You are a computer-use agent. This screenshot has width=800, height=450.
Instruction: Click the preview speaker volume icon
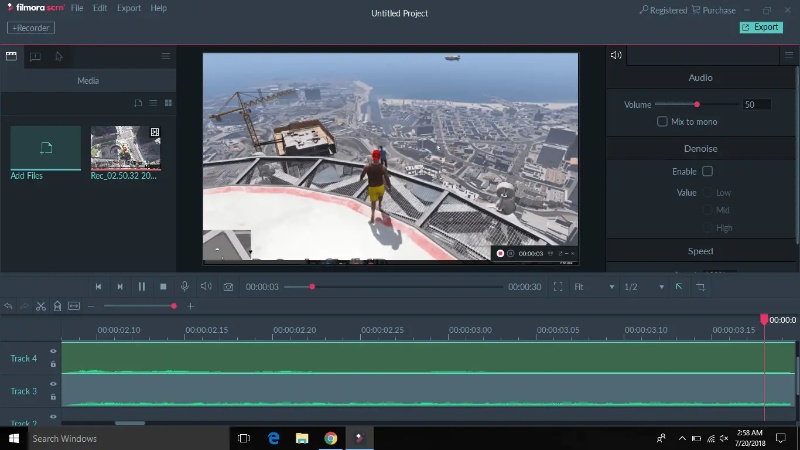pos(206,286)
